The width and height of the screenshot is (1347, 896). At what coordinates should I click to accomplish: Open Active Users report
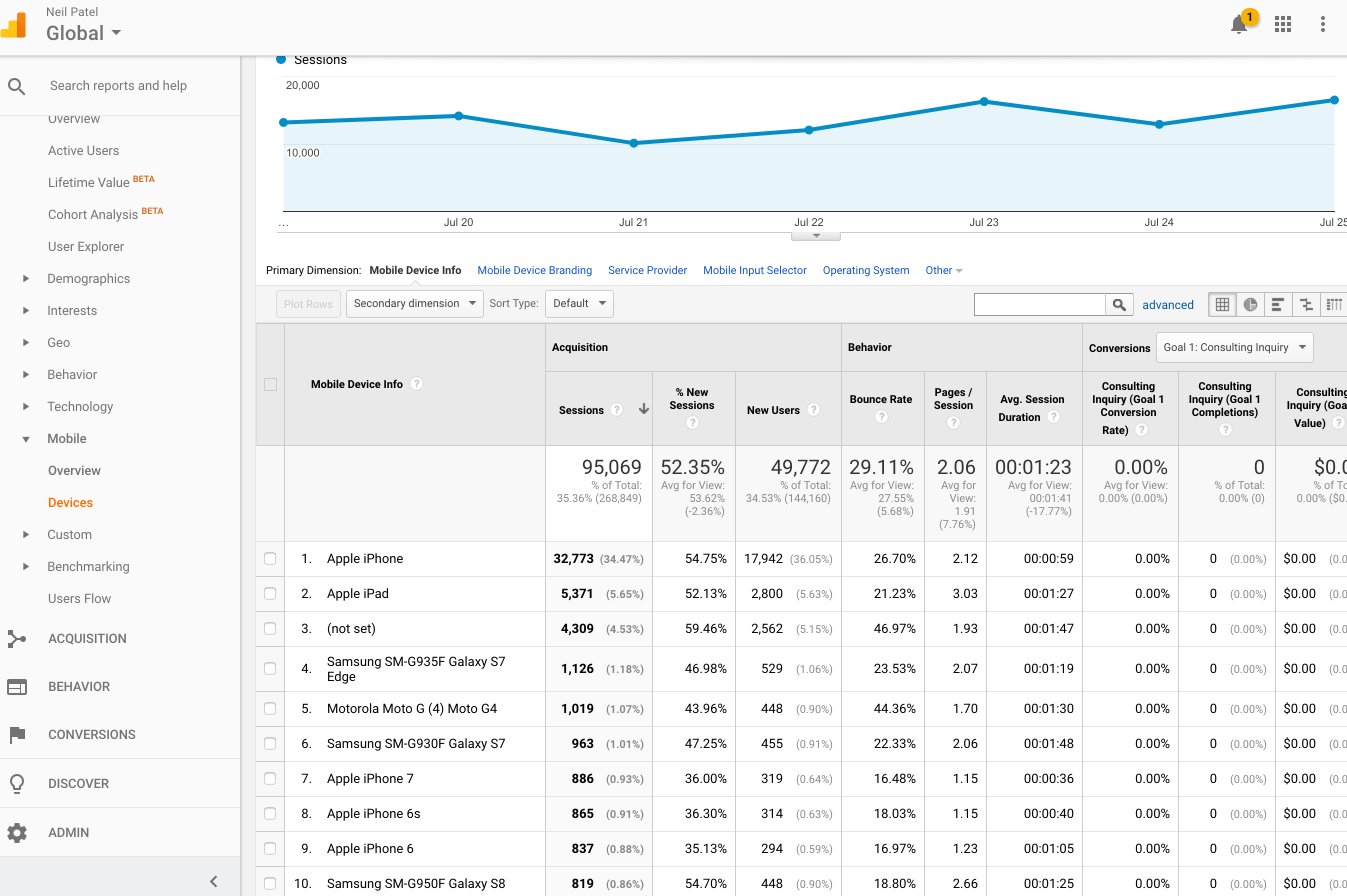(83, 151)
